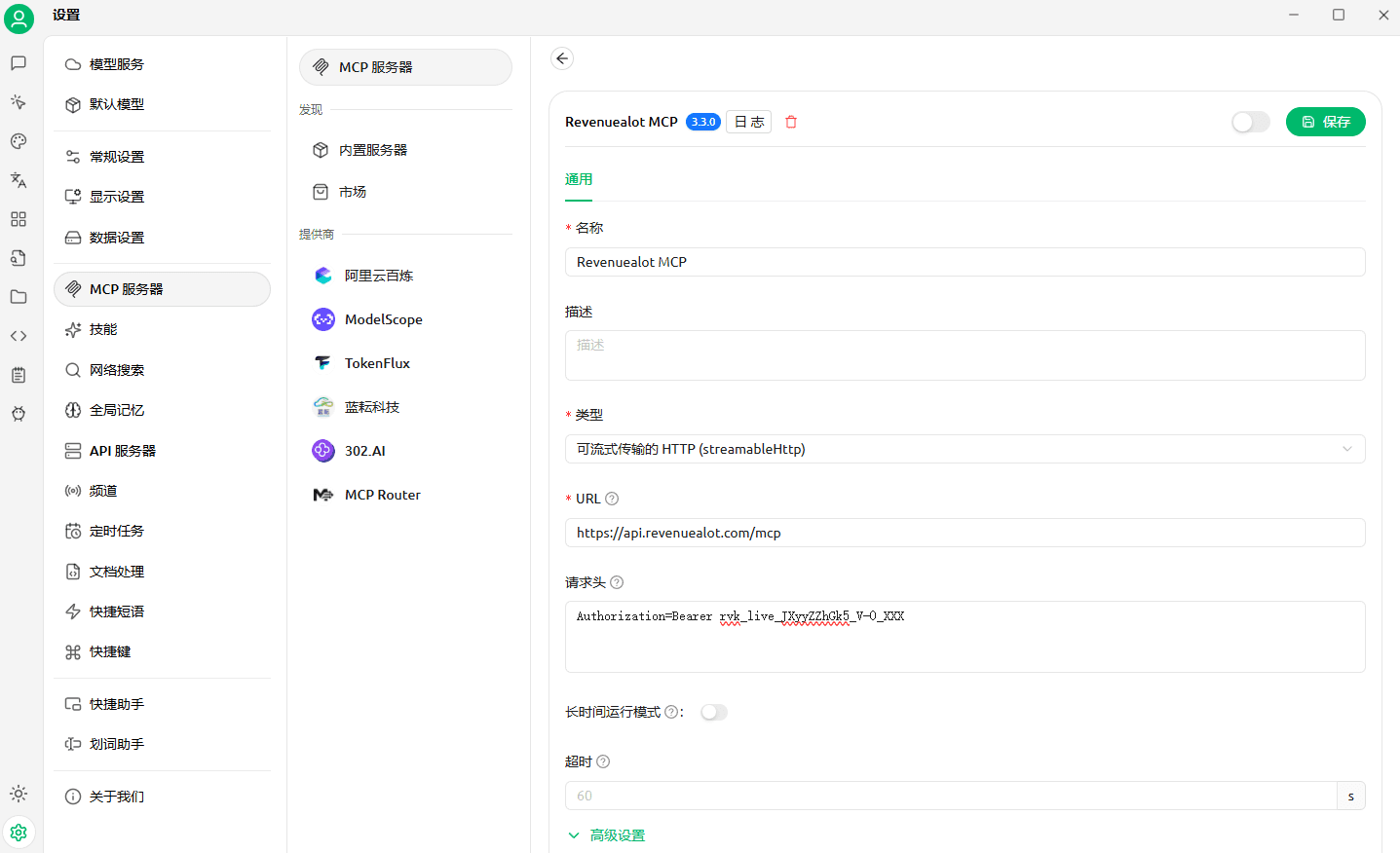Image resolution: width=1400 pixels, height=853 pixels.
Task: Select the 302.AI provider
Action: 405,451
